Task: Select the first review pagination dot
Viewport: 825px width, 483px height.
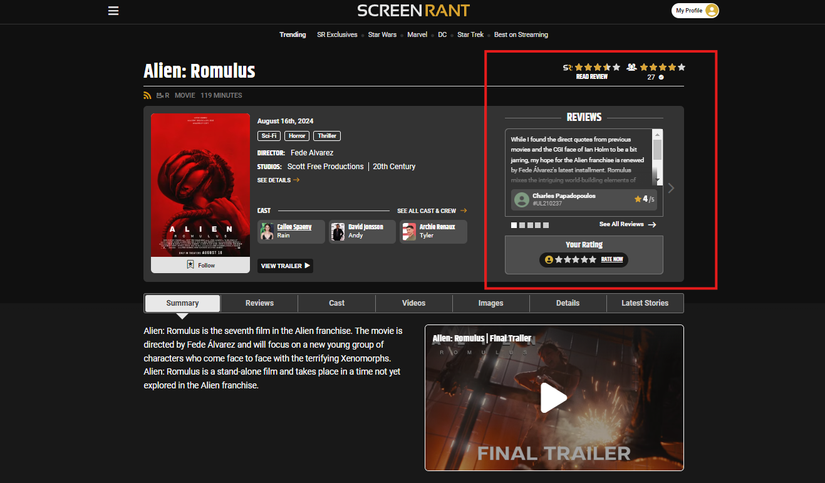Action: [514, 225]
